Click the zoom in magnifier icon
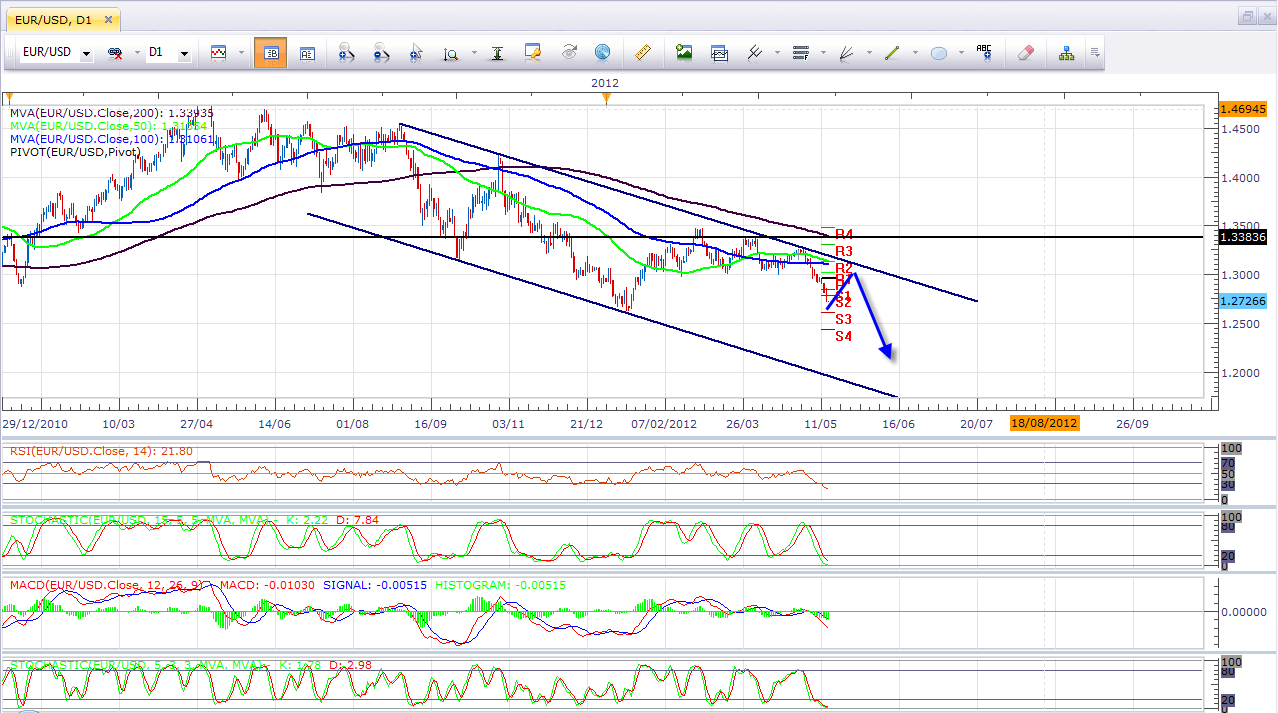The width and height of the screenshot is (1278, 713). 345,53
